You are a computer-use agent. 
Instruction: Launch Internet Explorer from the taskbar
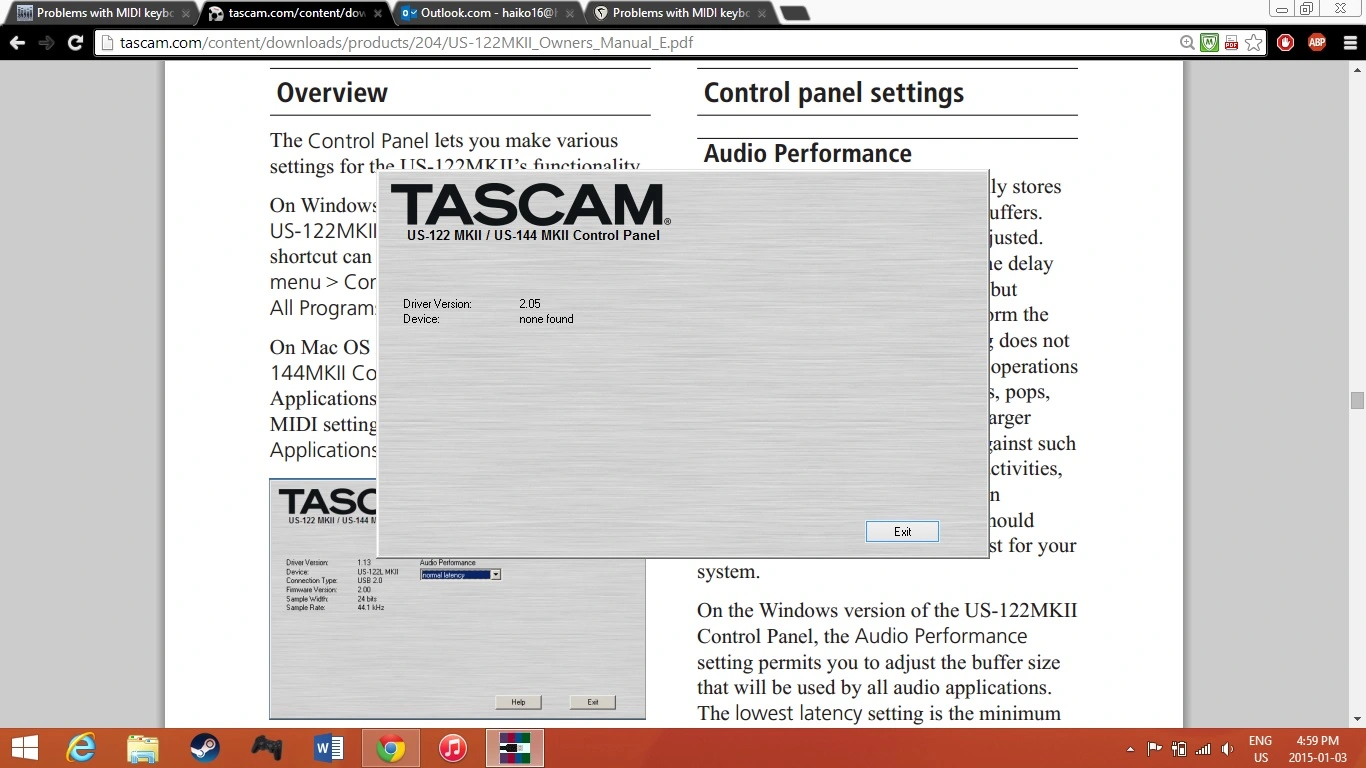(x=81, y=748)
